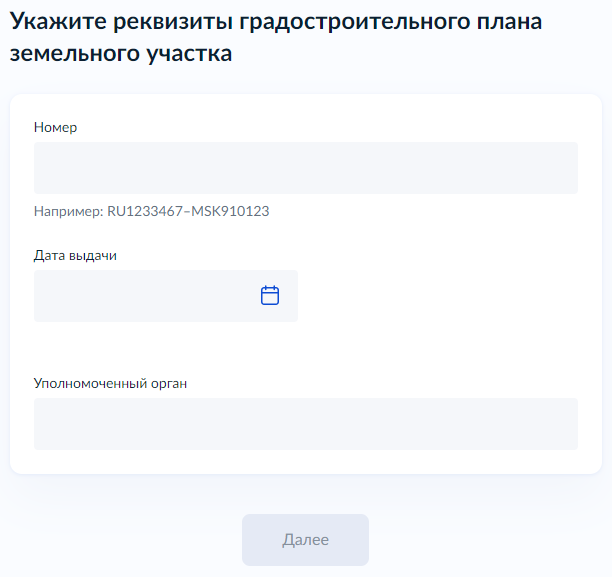
Task: Focus the Номер input field
Action: point(306,168)
